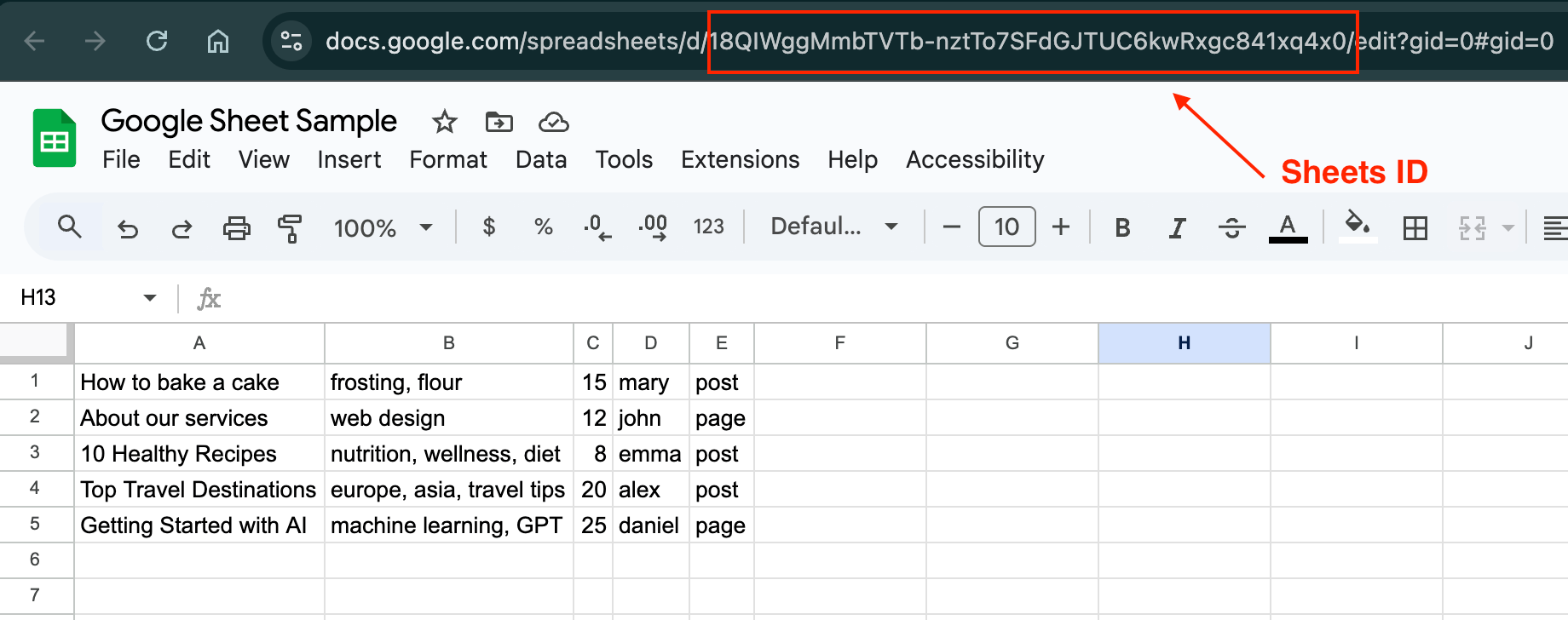Open the Default font dropdown
The width and height of the screenshot is (1568, 620).
pos(834,227)
